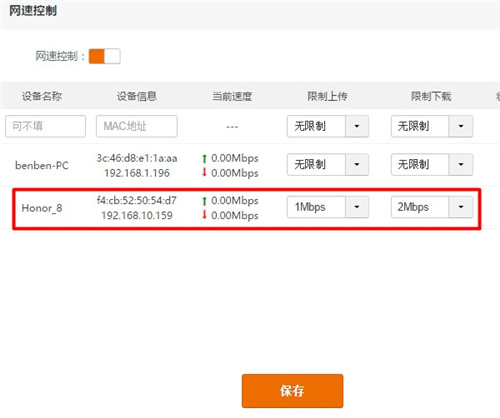Viewport: 500px width, 418px height.
Task: Click the 保存 save button
Action: 292,391
